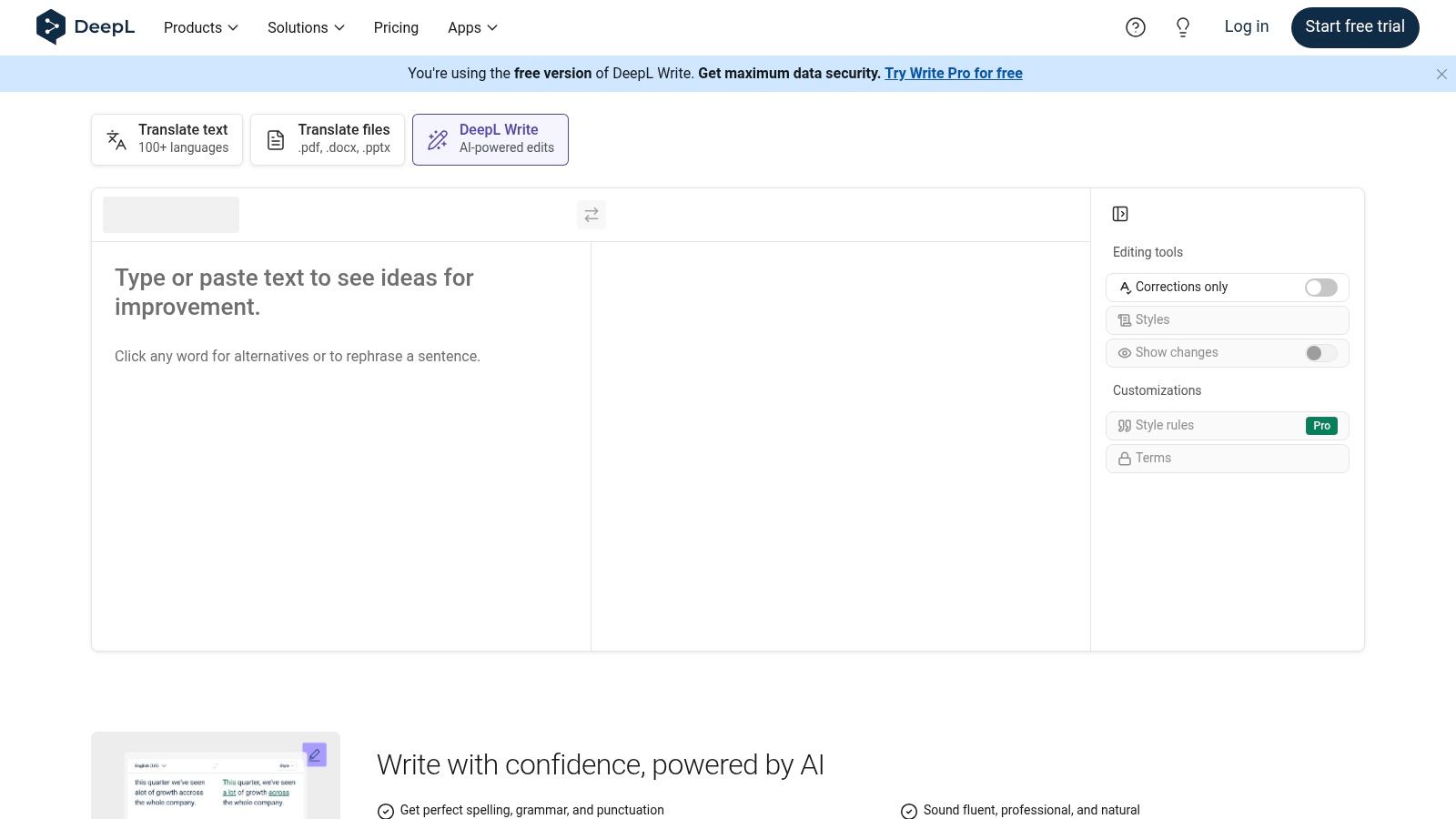
Task: Switch to the Translate files tab
Action: coord(328,138)
